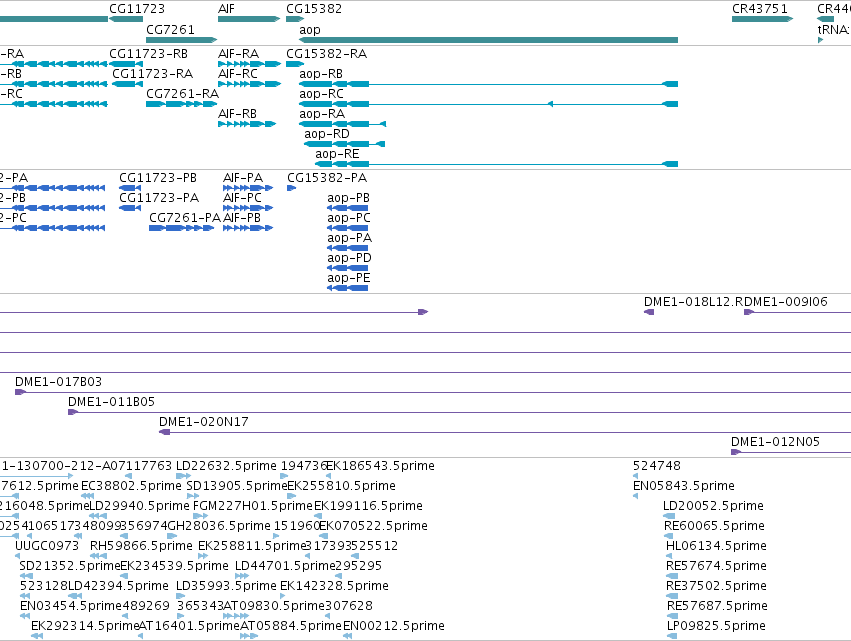This screenshot has height=641, width=851.
Task: Click the GH28036.5prime EST label
Action: pyautogui.click(x=219, y=526)
